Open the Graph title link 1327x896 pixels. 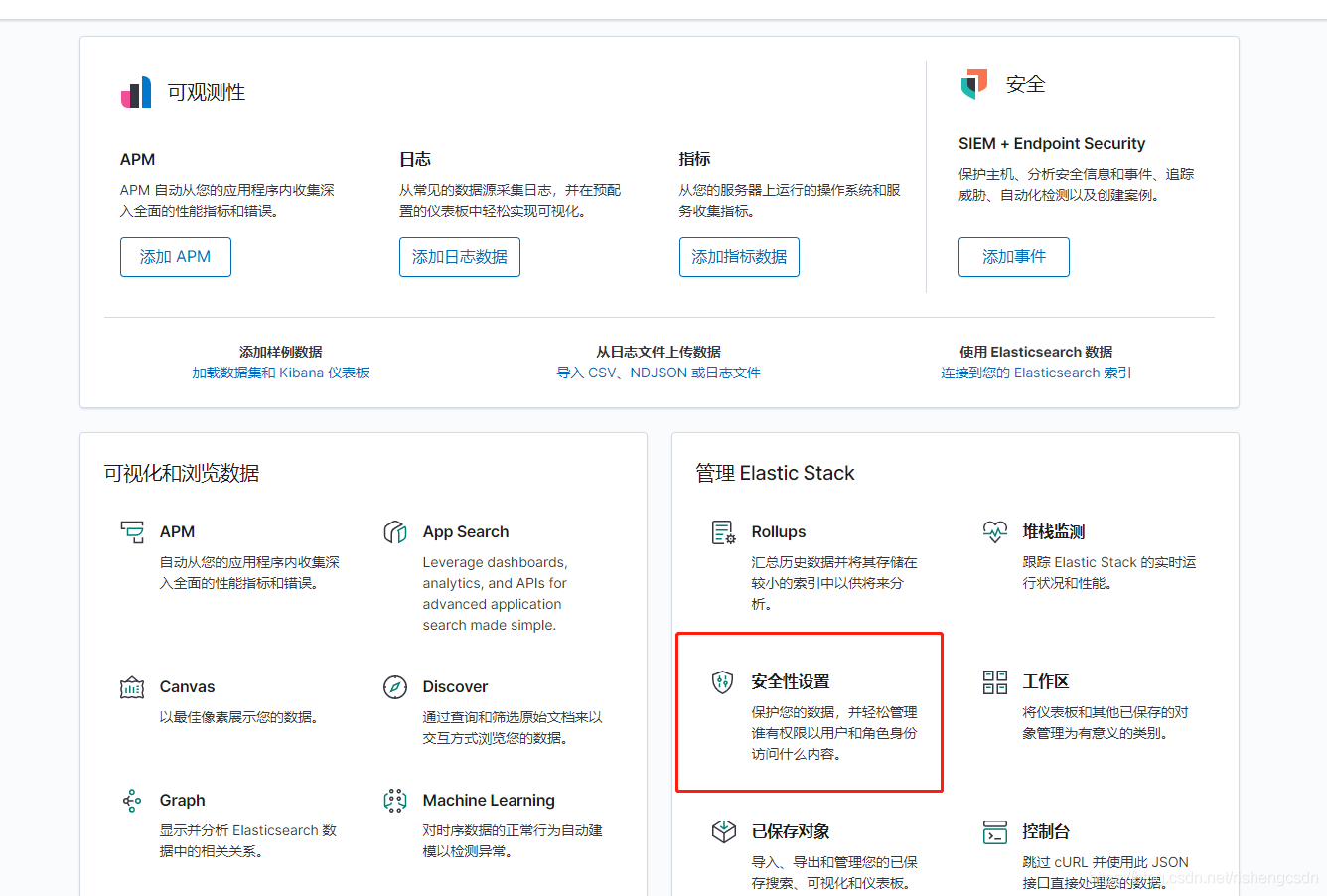(x=182, y=801)
